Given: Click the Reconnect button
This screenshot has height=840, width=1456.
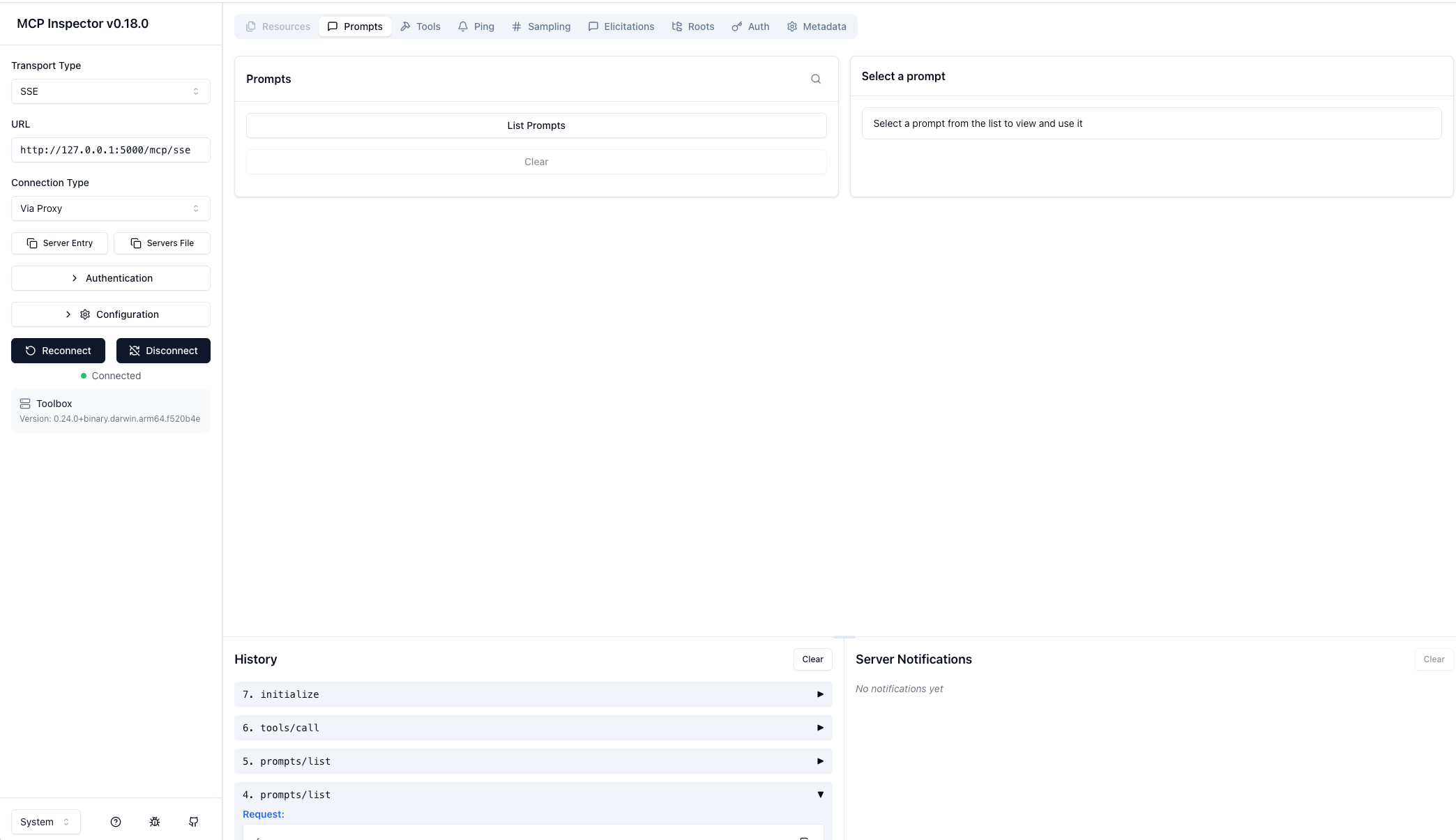Looking at the screenshot, I should 58,351.
